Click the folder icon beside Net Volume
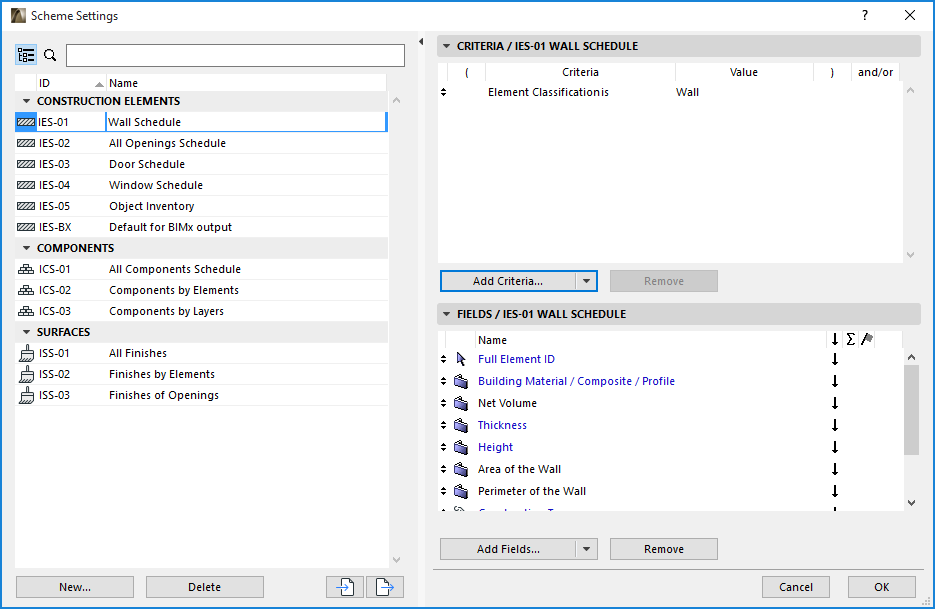This screenshot has height=609, width=935. point(461,403)
